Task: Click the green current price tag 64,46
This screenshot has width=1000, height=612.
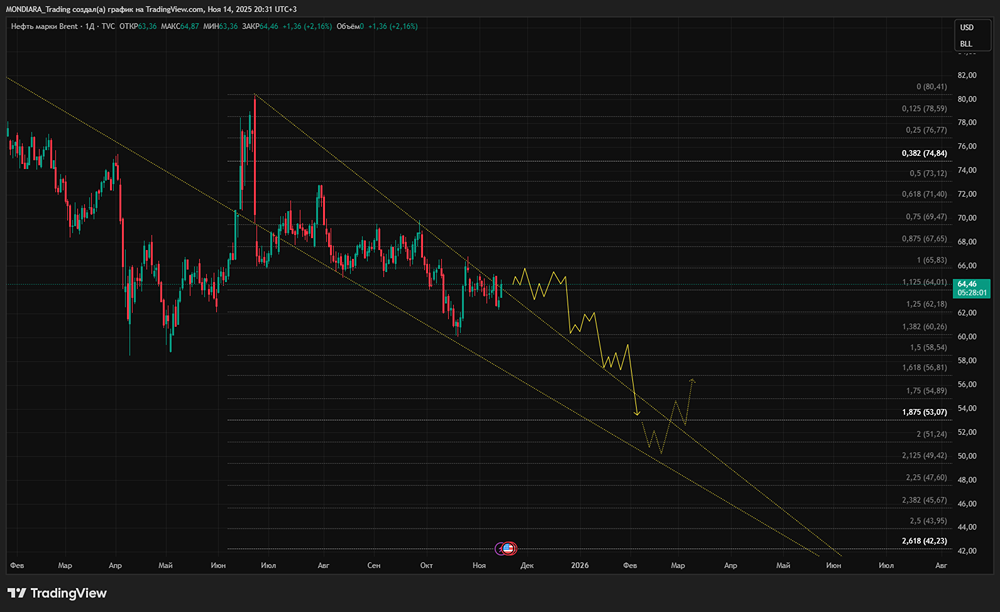Action: (x=971, y=288)
